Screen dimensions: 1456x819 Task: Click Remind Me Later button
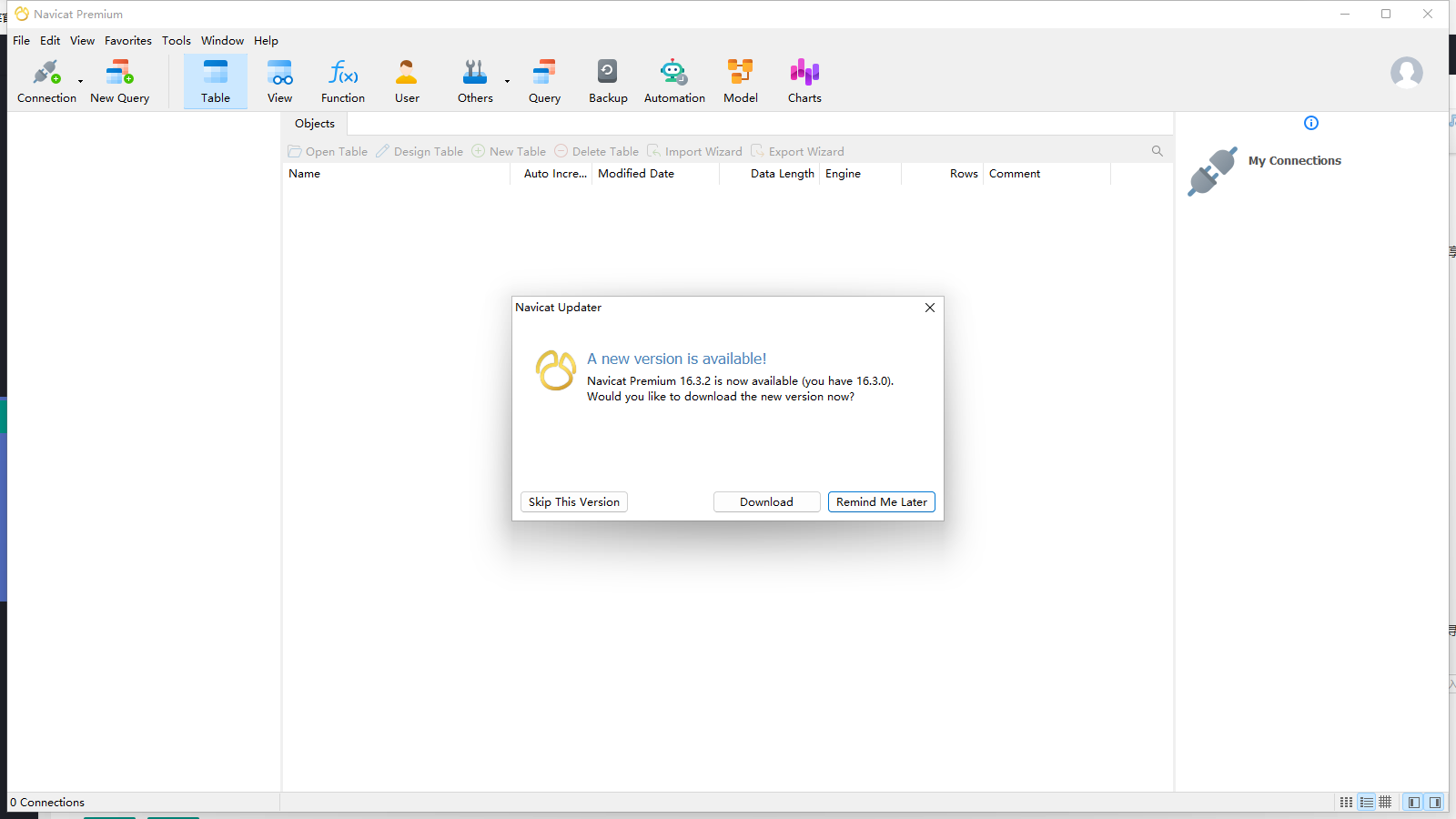882,502
